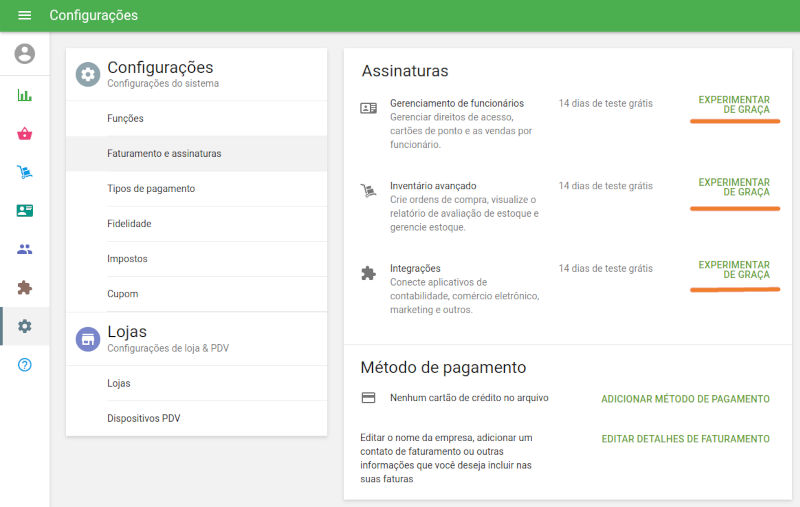Select Faturamento e assinaturas menu item
800x507 pixels.
tap(196, 154)
